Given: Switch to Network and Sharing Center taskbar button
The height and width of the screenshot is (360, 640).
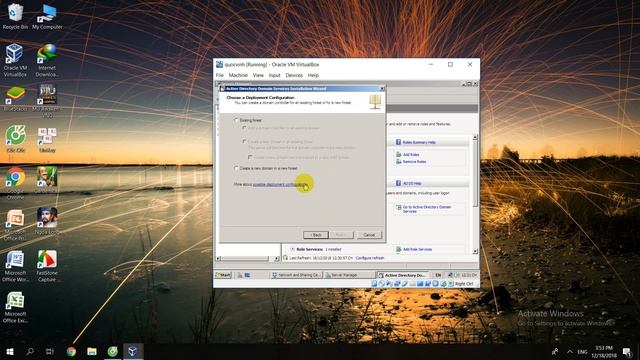Looking at the screenshot, I should click(x=297, y=275).
